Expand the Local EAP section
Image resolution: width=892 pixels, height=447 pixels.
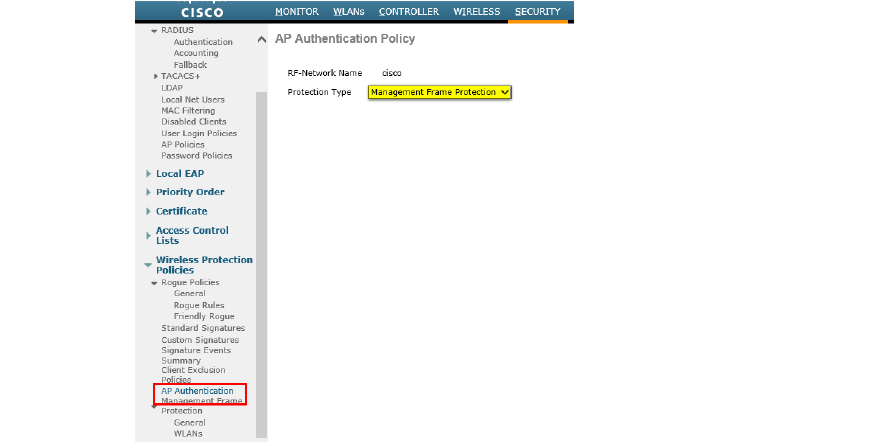click(x=179, y=174)
